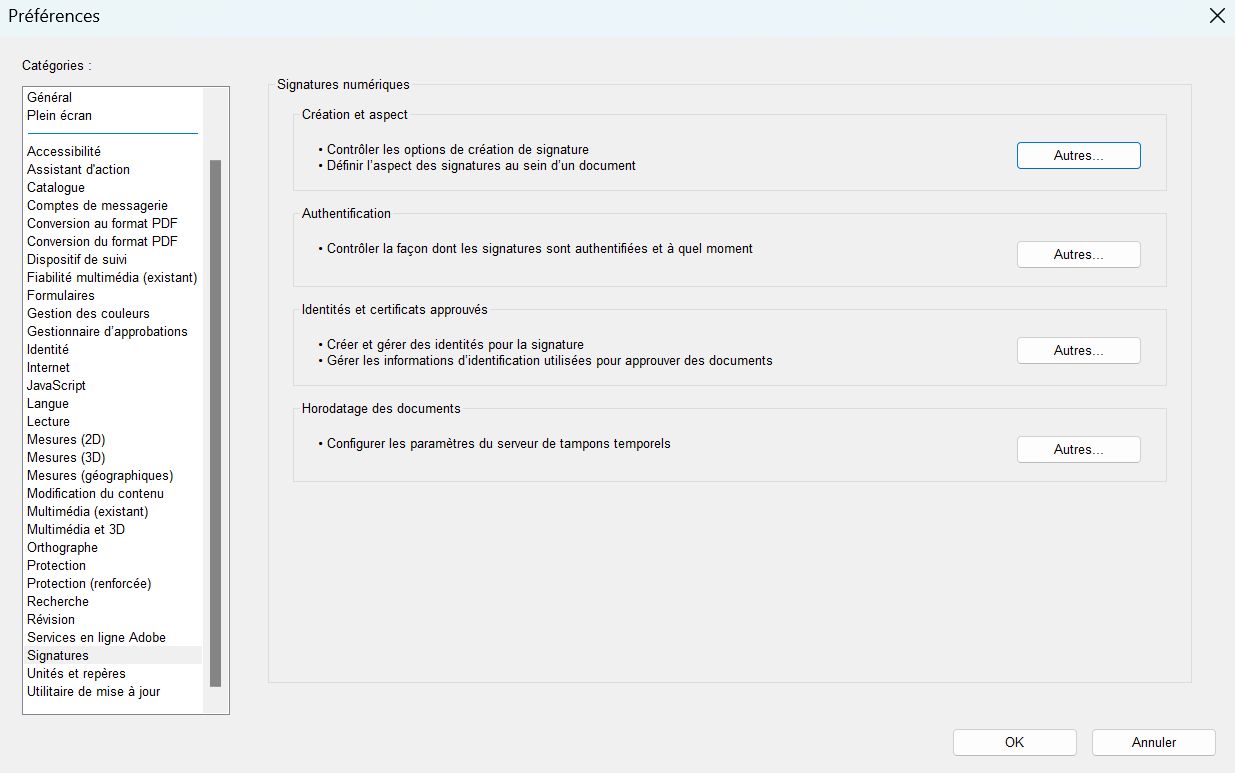1235x773 pixels.
Task: Open the Plein écran preferences
Action: click(60, 115)
